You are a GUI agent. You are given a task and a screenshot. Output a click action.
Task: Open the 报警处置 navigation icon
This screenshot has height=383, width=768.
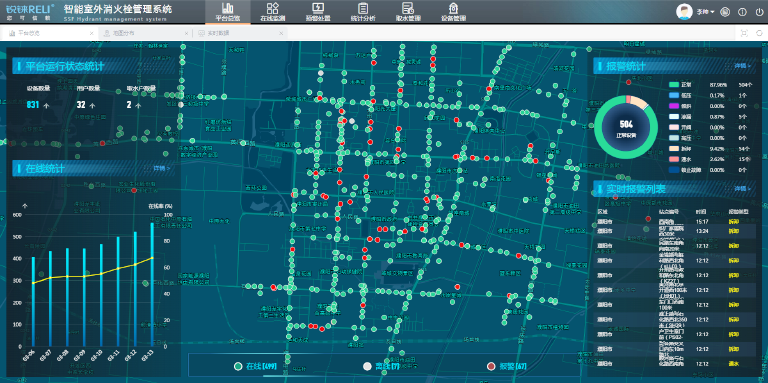[318, 8]
